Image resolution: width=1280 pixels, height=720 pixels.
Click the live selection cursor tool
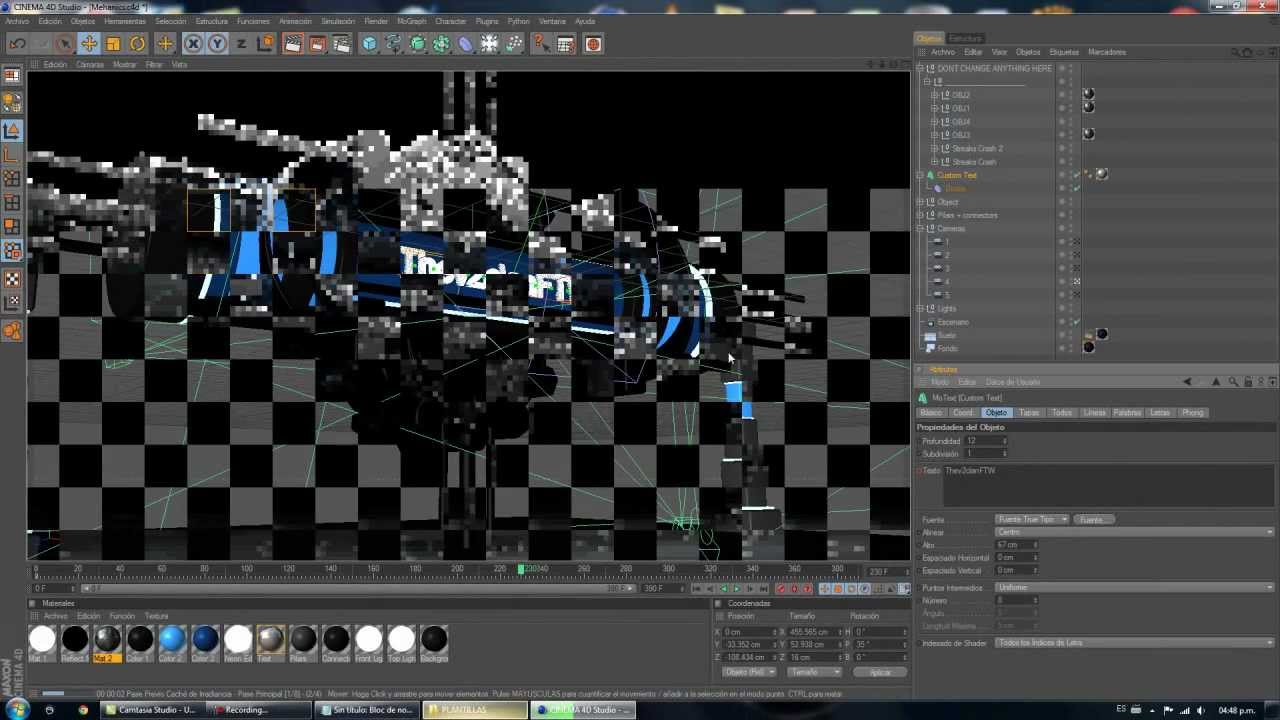click(x=65, y=44)
